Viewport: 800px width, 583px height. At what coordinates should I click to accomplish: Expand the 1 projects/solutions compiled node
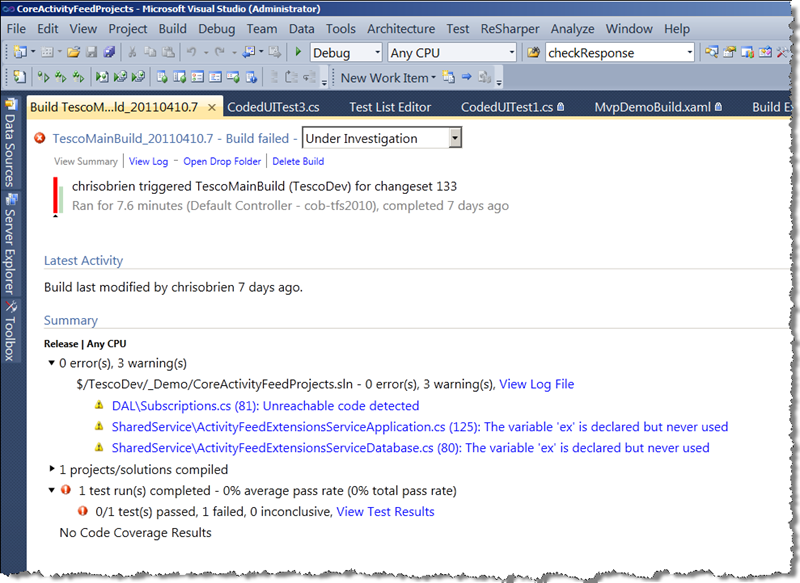click(52, 468)
